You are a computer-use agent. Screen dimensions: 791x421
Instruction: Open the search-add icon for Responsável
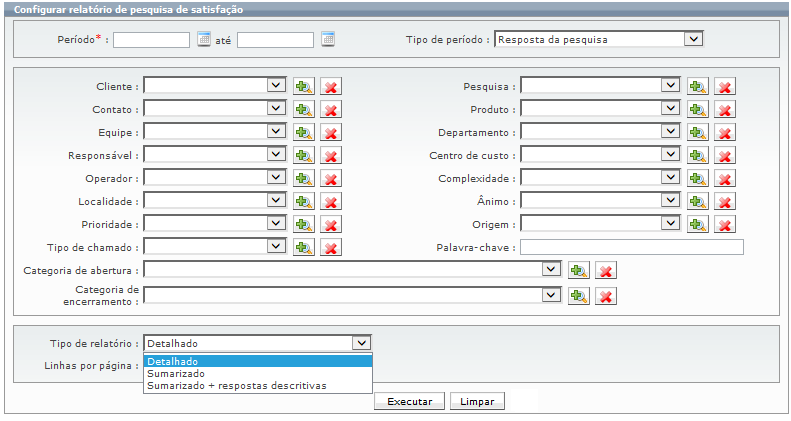click(x=304, y=155)
